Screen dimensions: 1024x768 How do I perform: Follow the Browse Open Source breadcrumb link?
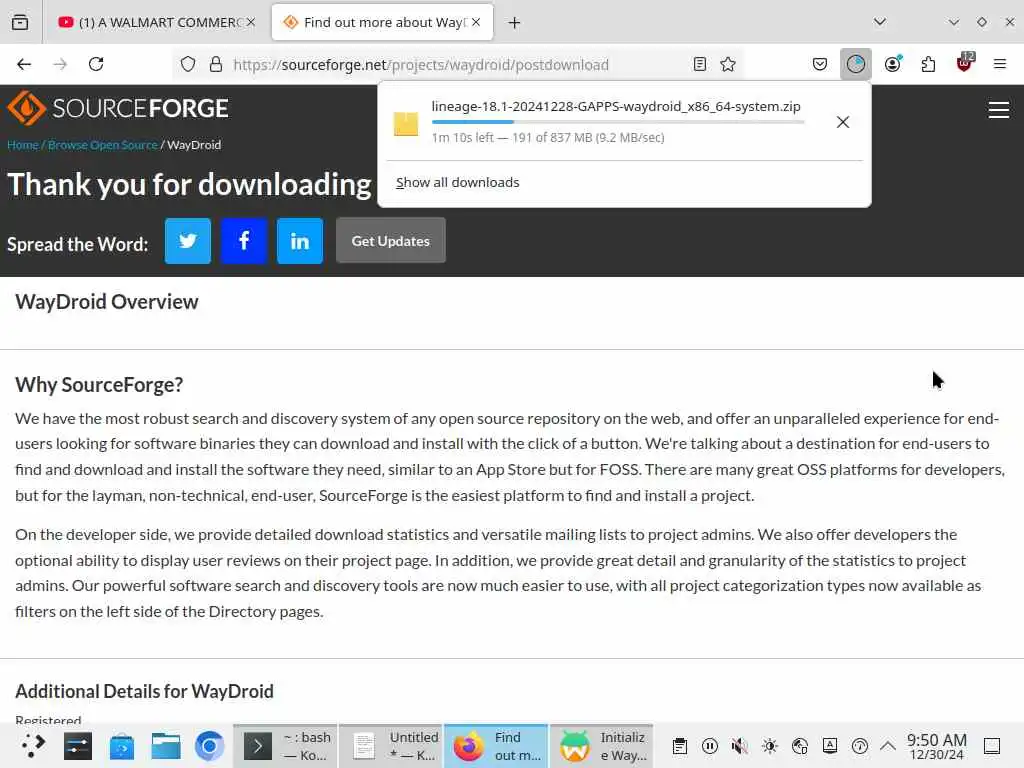pos(103,145)
